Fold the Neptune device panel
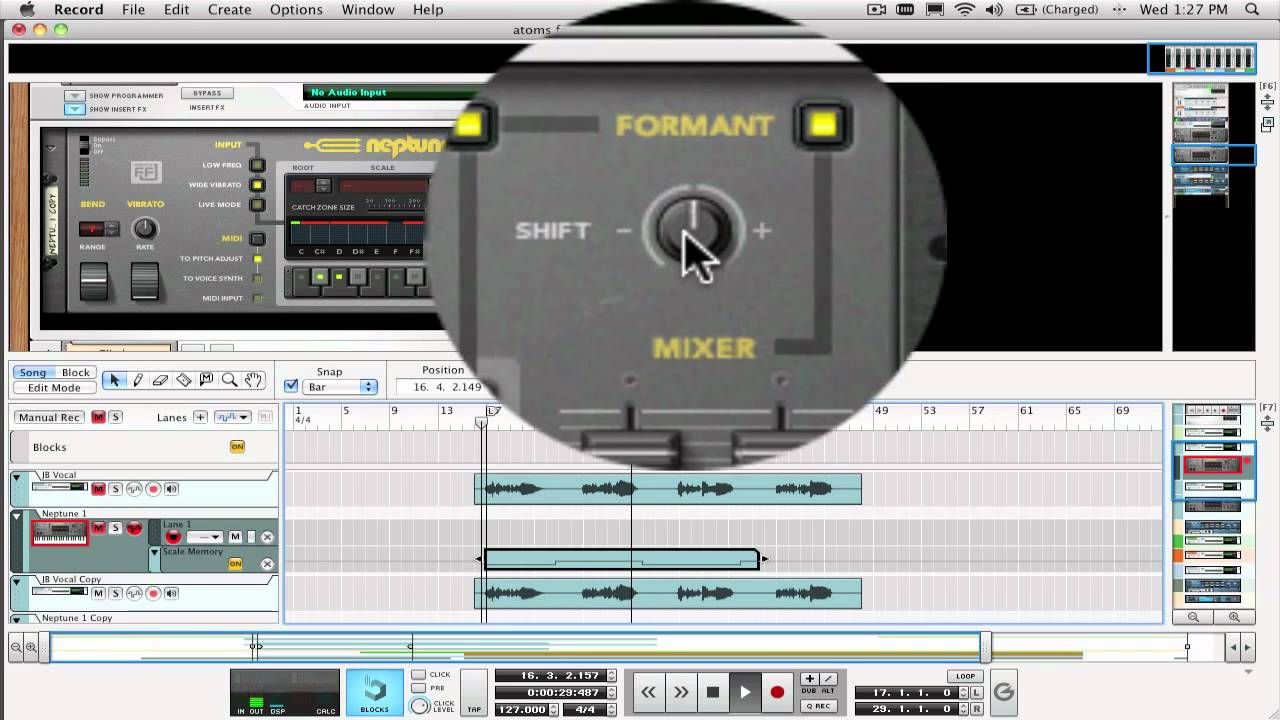 pos(51,147)
